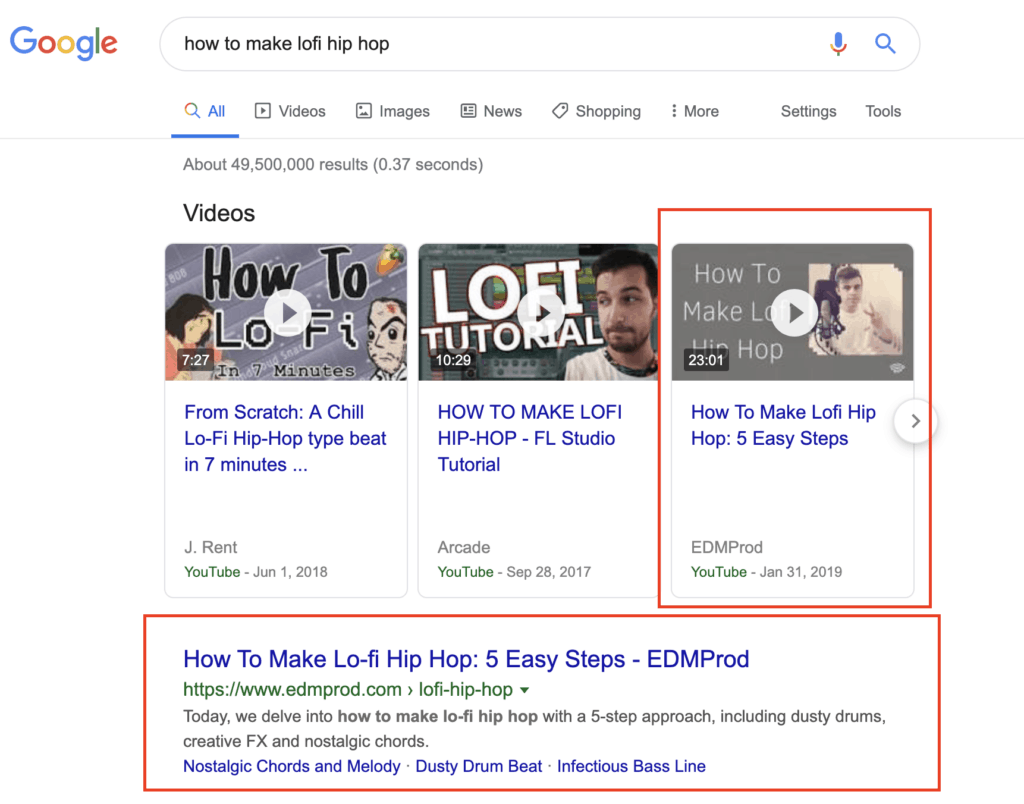Expand the More search options menu

(695, 111)
